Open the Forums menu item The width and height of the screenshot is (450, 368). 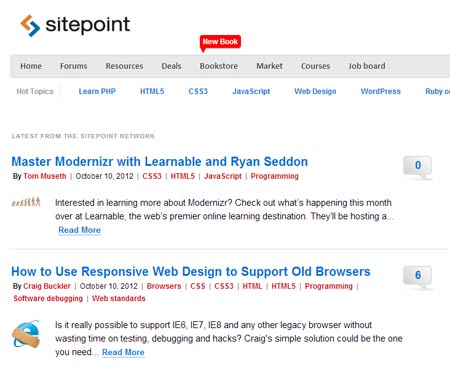point(73,66)
